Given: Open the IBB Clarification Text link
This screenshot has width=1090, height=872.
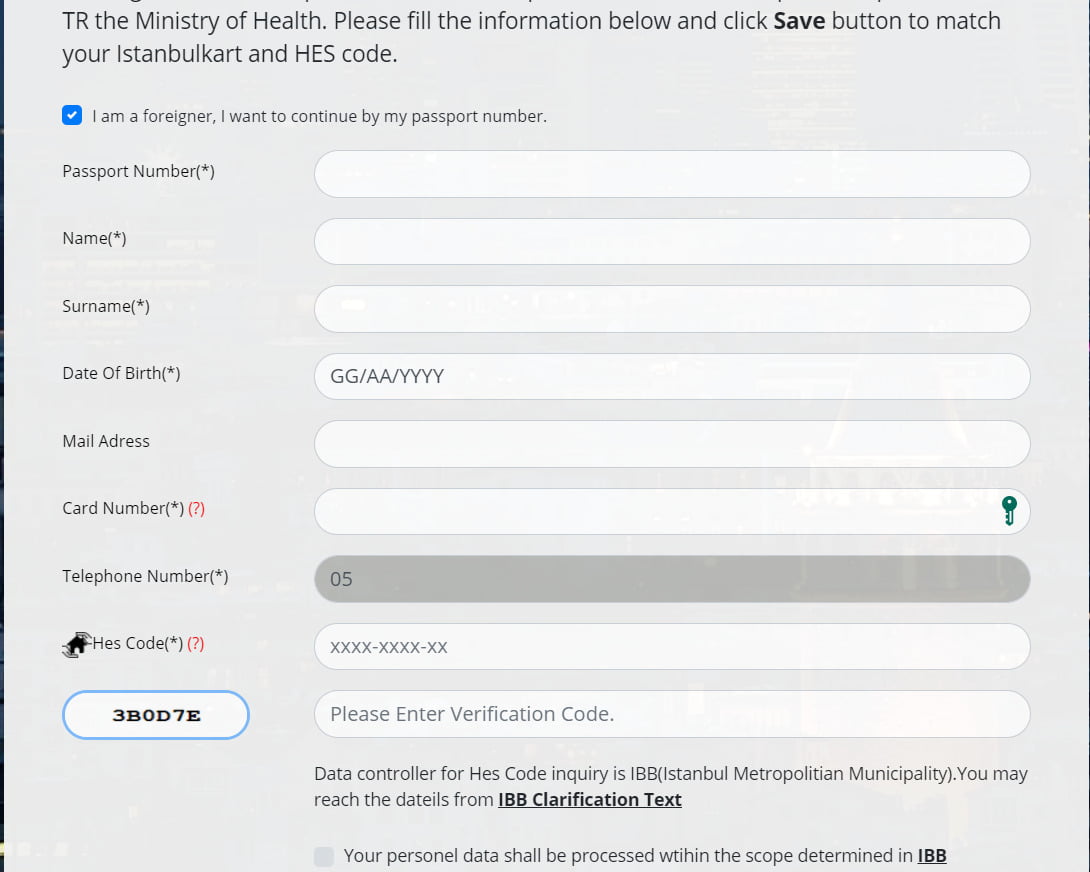Looking at the screenshot, I should pos(590,800).
